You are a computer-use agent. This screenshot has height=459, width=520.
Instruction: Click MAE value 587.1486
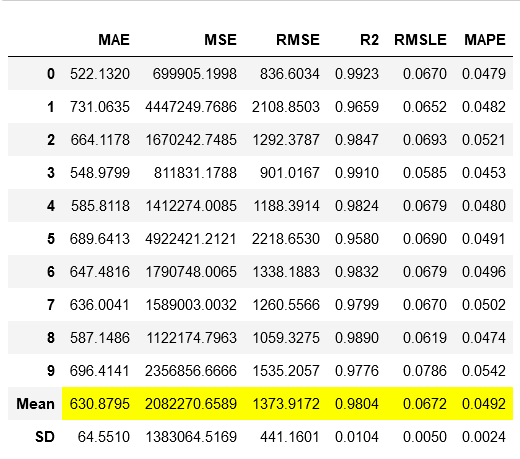click(x=100, y=338)
